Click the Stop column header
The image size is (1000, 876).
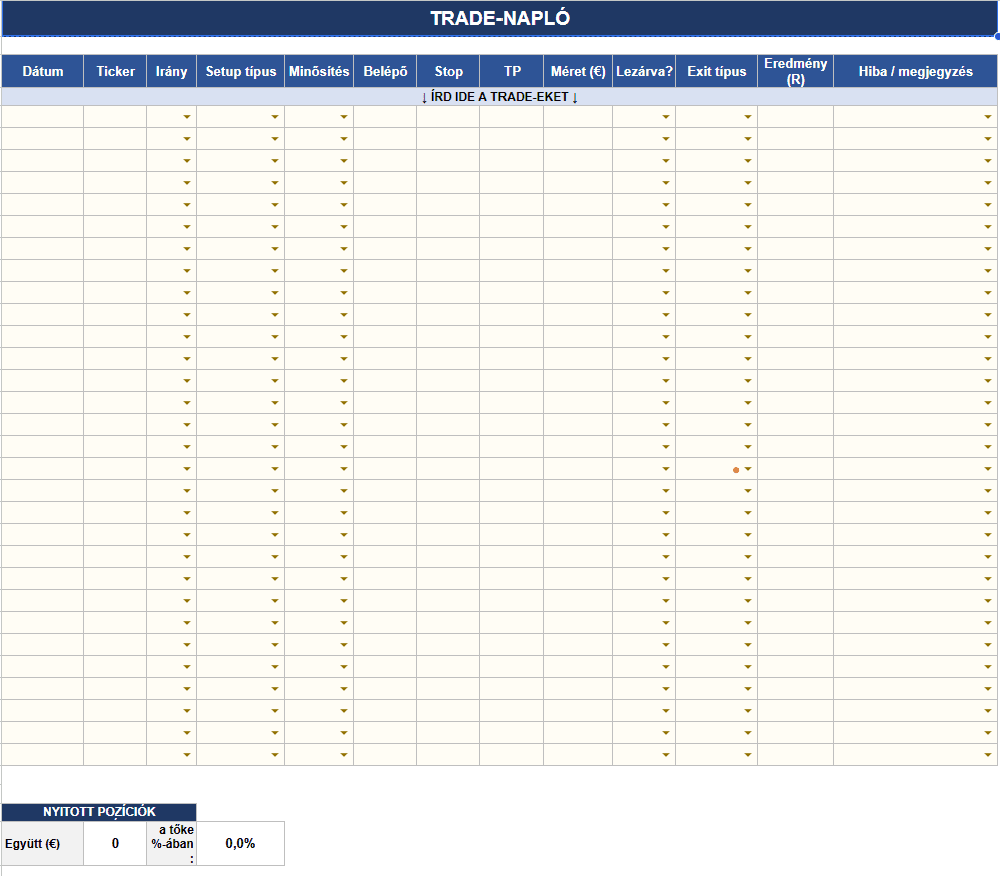448,71
